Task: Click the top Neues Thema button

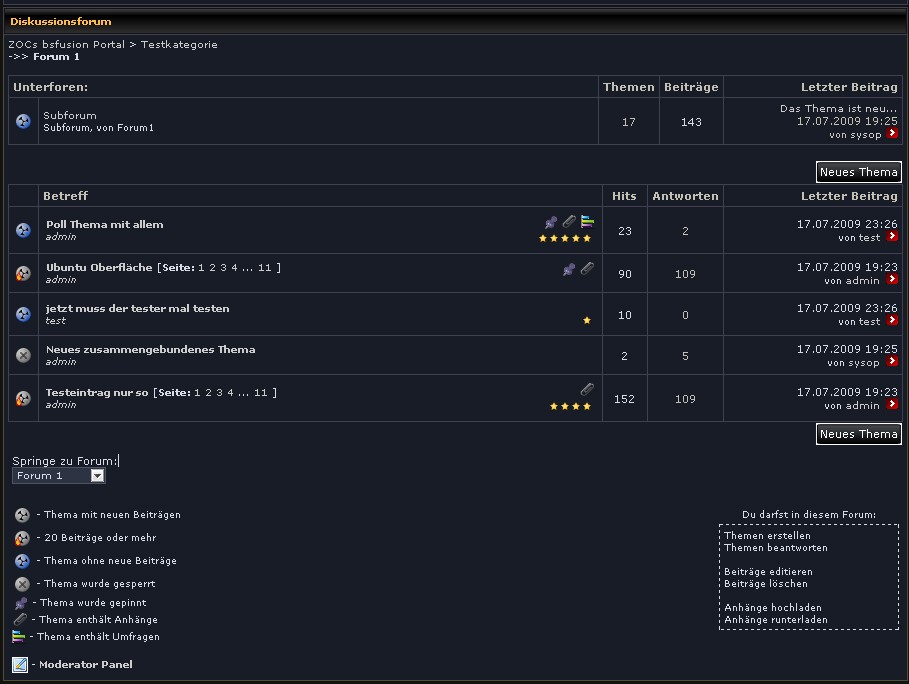Action: (x=858, y=172)
